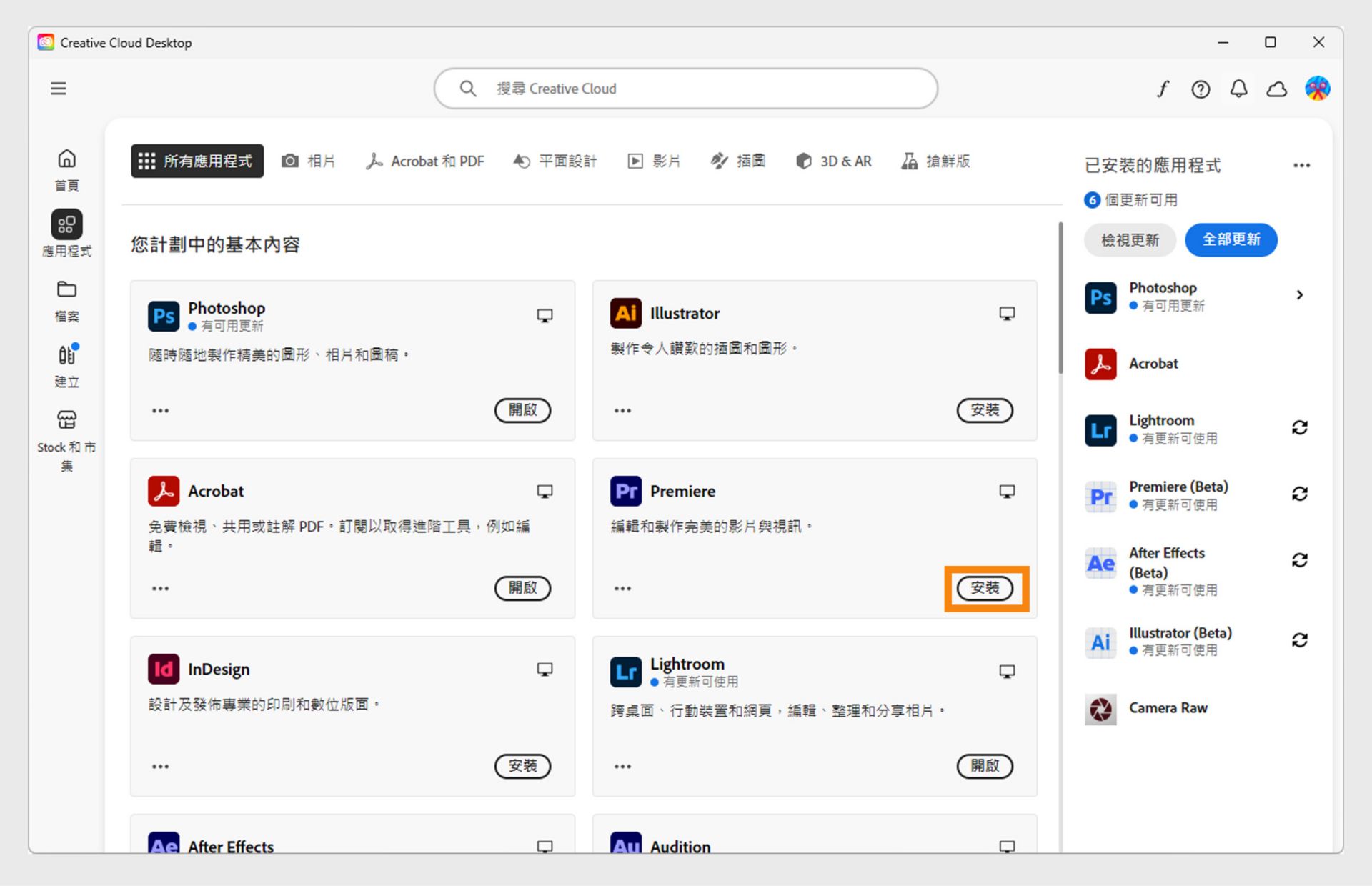Viewport: 1372px width, 886px height.
Task: Click desktop platform icon on Illustrator card
Action: coord(1007,314)
